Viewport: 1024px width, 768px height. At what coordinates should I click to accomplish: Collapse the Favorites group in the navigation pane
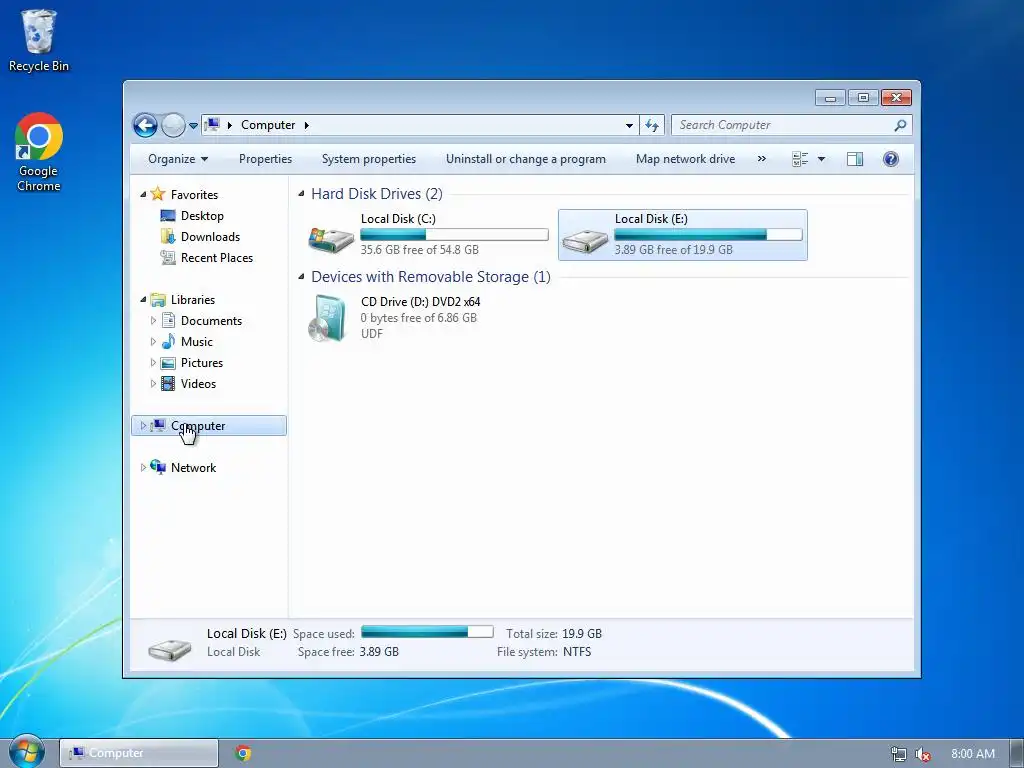143,195
